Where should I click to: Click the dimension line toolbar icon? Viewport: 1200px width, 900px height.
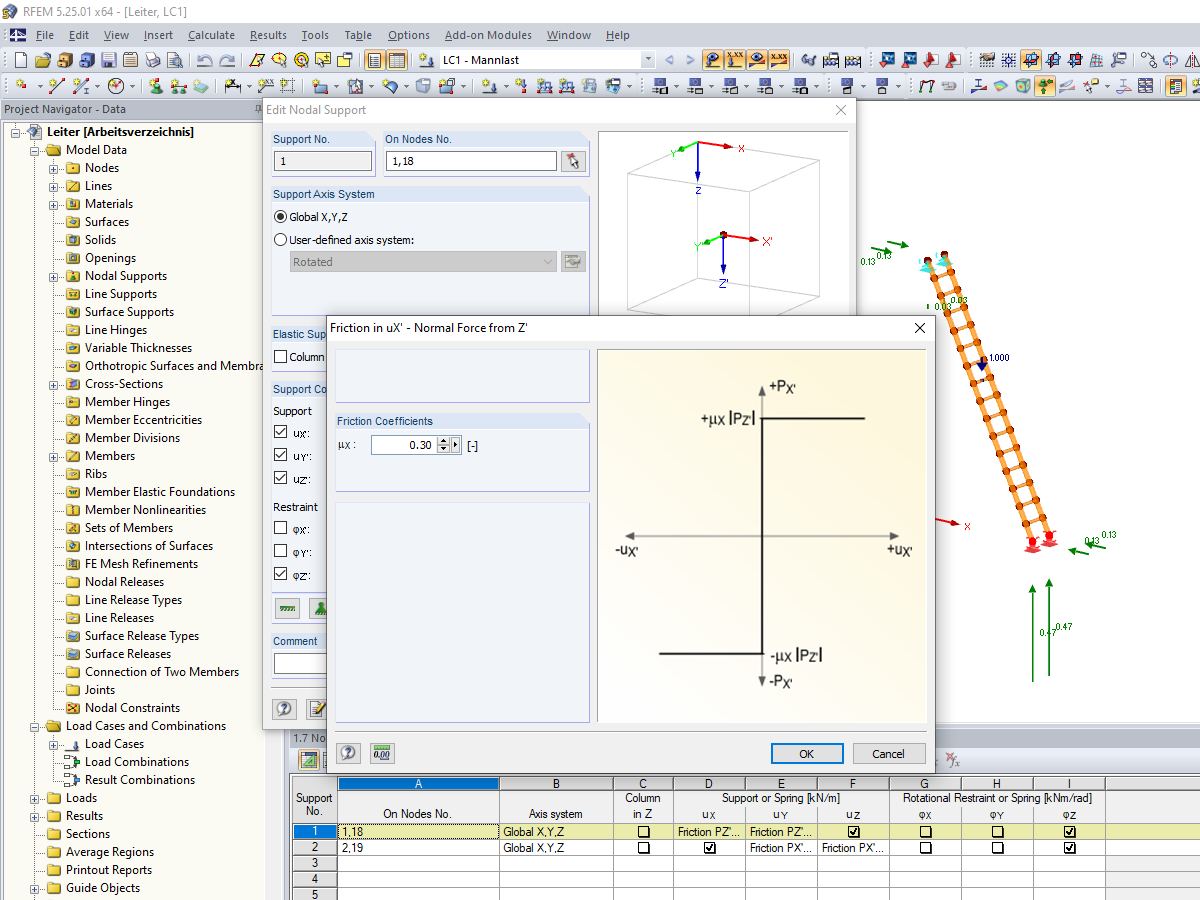(232, 86)
